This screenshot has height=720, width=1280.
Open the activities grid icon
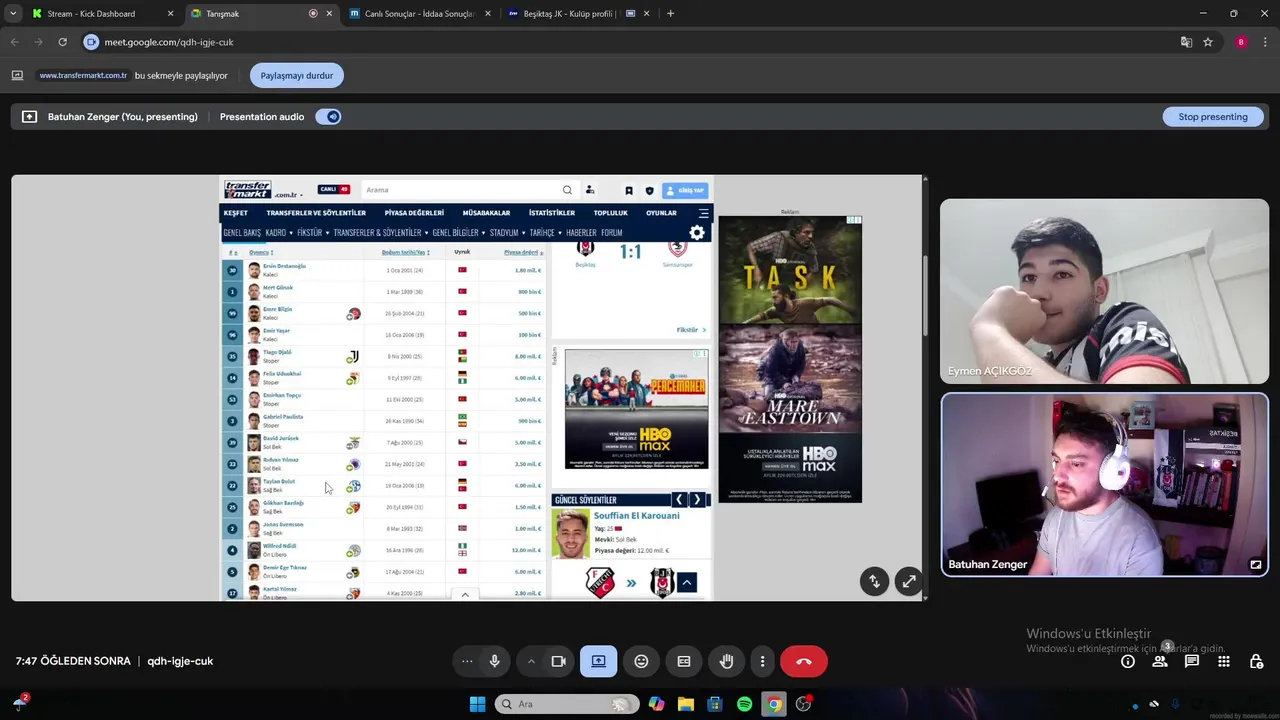coord(1224,661)
